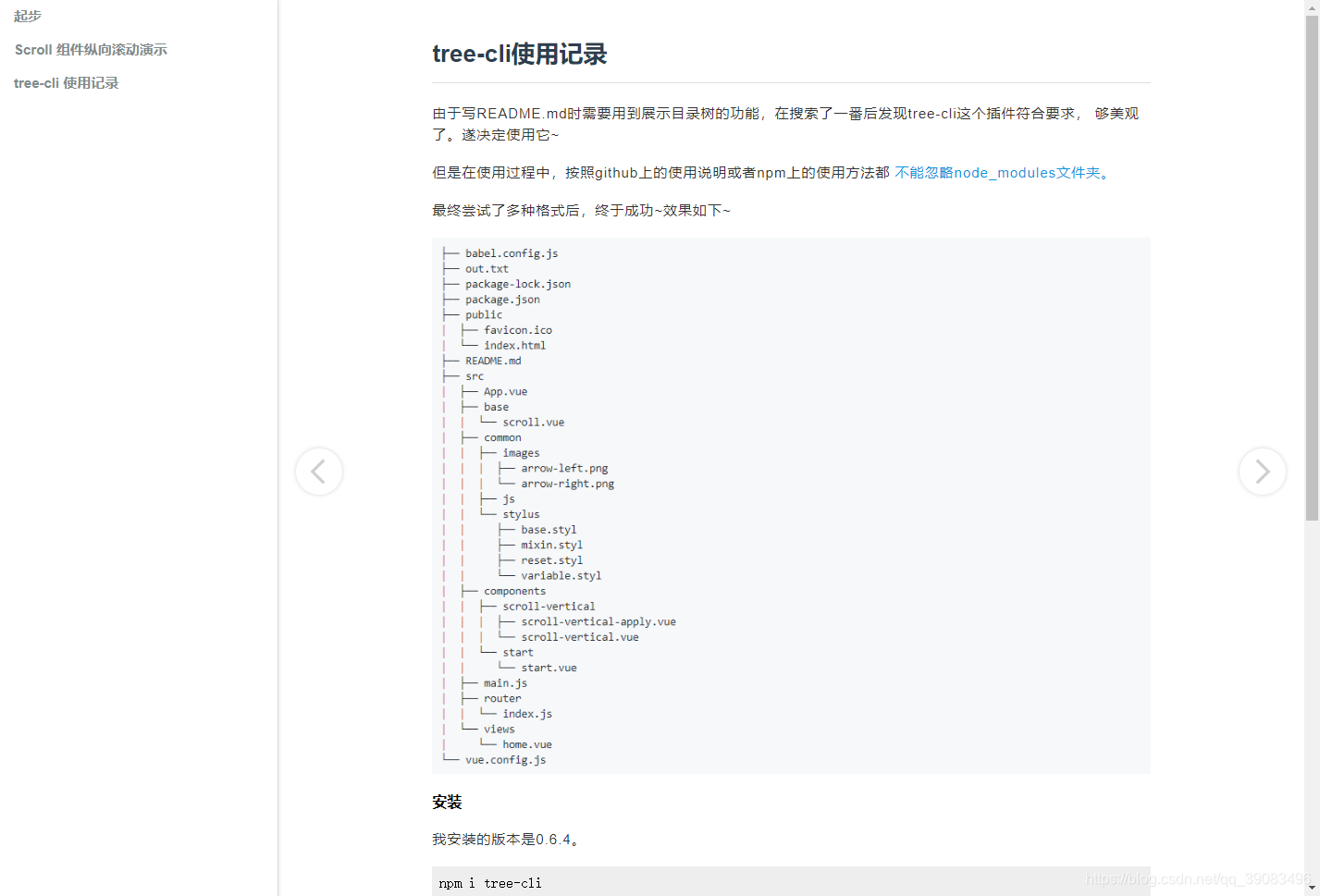Click package-lock.json in the tree

(518, 284)
